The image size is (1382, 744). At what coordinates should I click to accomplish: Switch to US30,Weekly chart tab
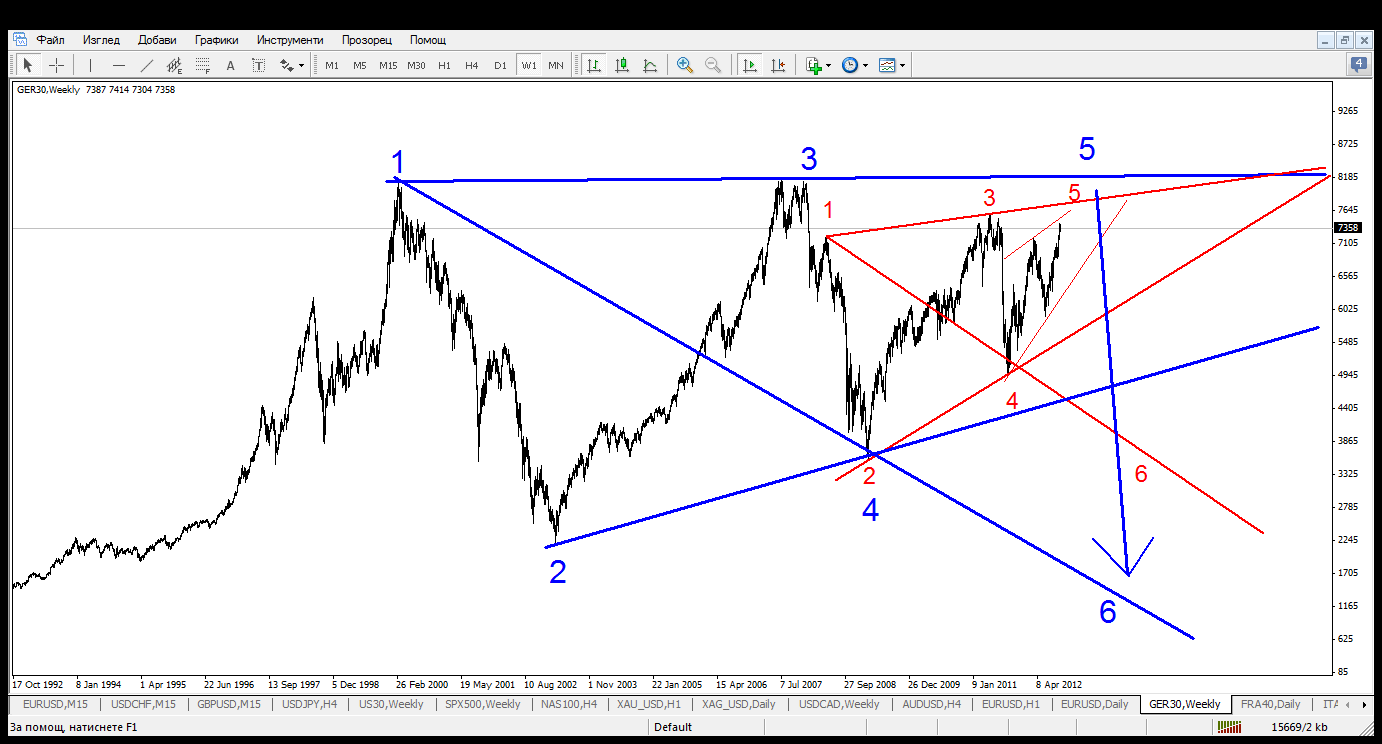[x=390, y=704]
